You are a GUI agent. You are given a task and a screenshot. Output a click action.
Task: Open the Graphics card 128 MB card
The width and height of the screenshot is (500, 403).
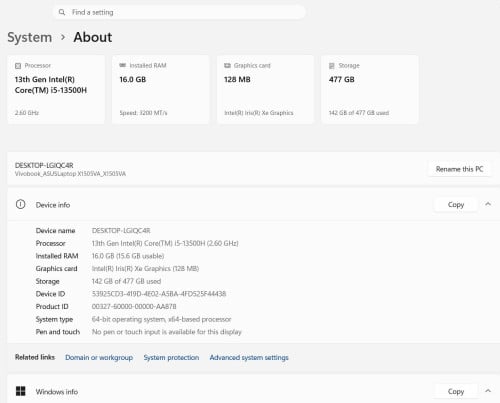(x=265, y=89)
